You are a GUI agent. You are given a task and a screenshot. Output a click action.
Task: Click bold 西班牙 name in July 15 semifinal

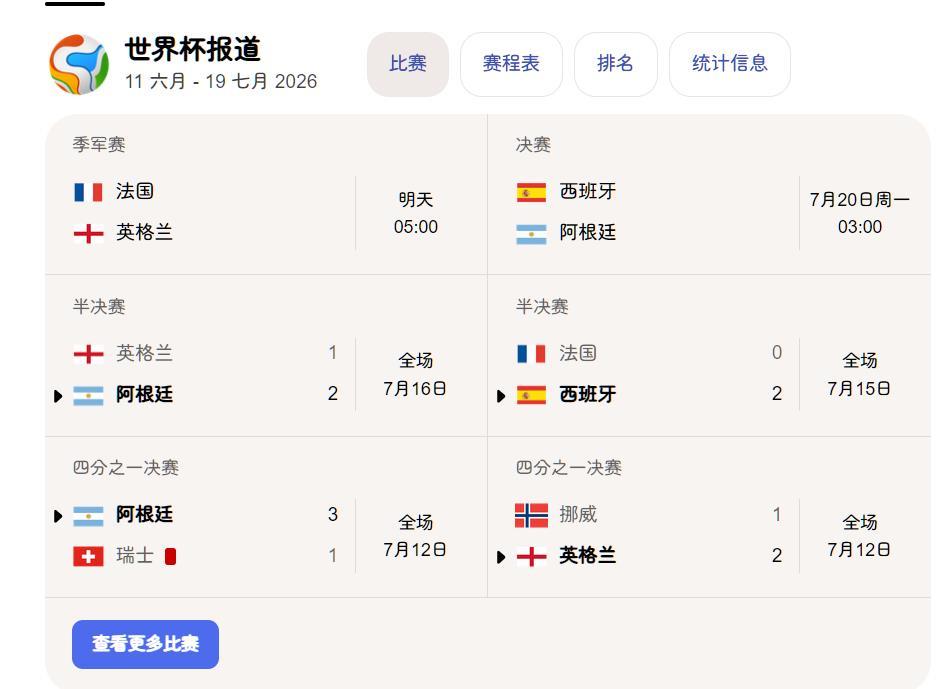588,394
